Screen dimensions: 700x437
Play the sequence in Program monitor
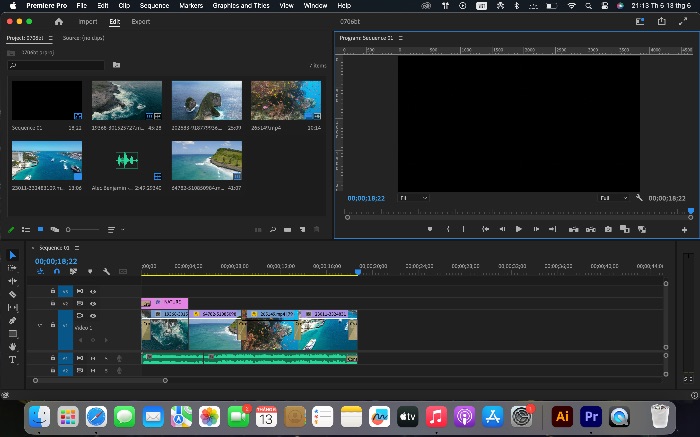(x=518, y=229)
